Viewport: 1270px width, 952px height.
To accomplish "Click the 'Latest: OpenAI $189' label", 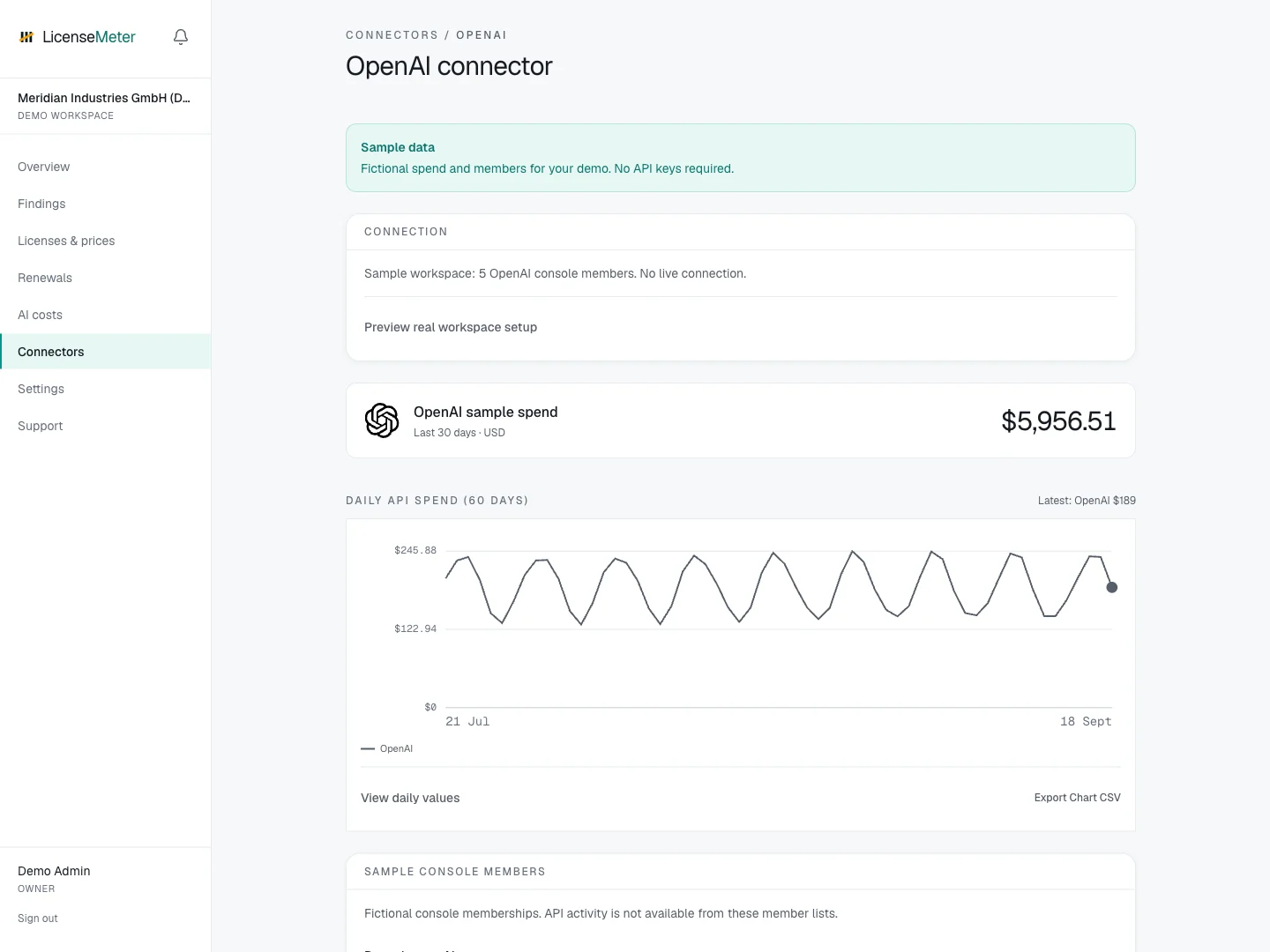I will (x=1087, y=501).
